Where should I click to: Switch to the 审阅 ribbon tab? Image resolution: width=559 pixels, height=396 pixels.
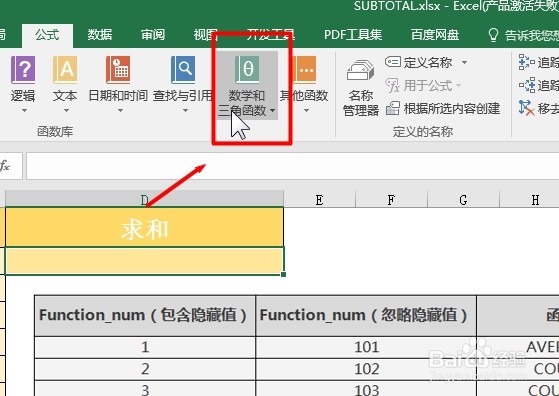pos(153,35)
